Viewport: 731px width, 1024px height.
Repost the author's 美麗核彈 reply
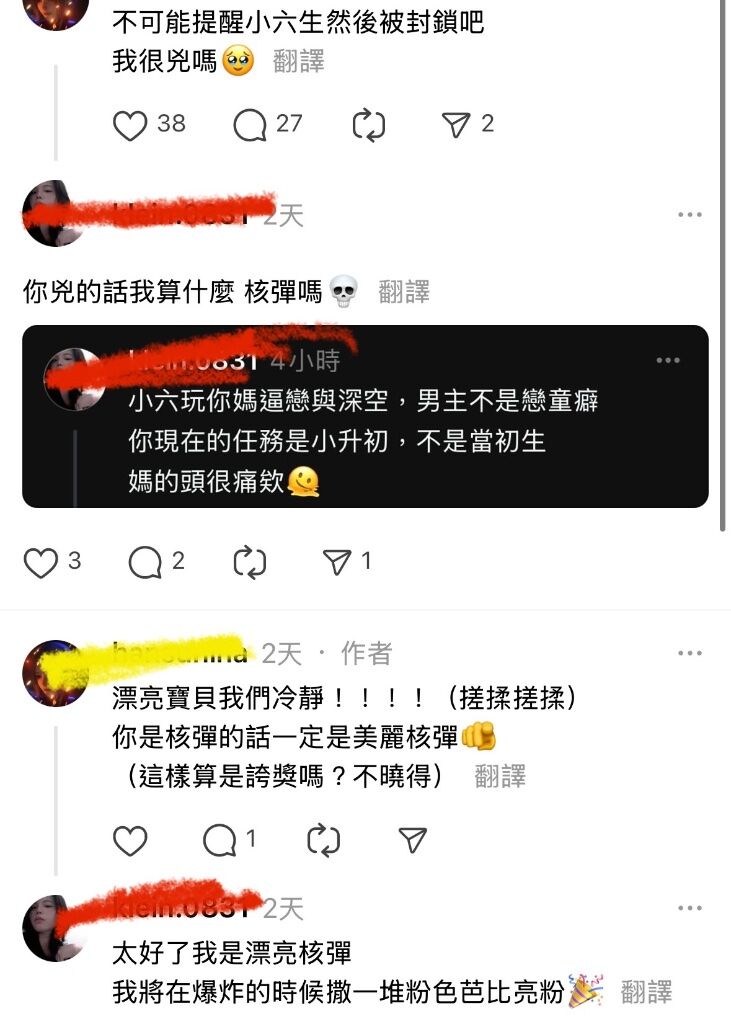[x=323, y=840]
